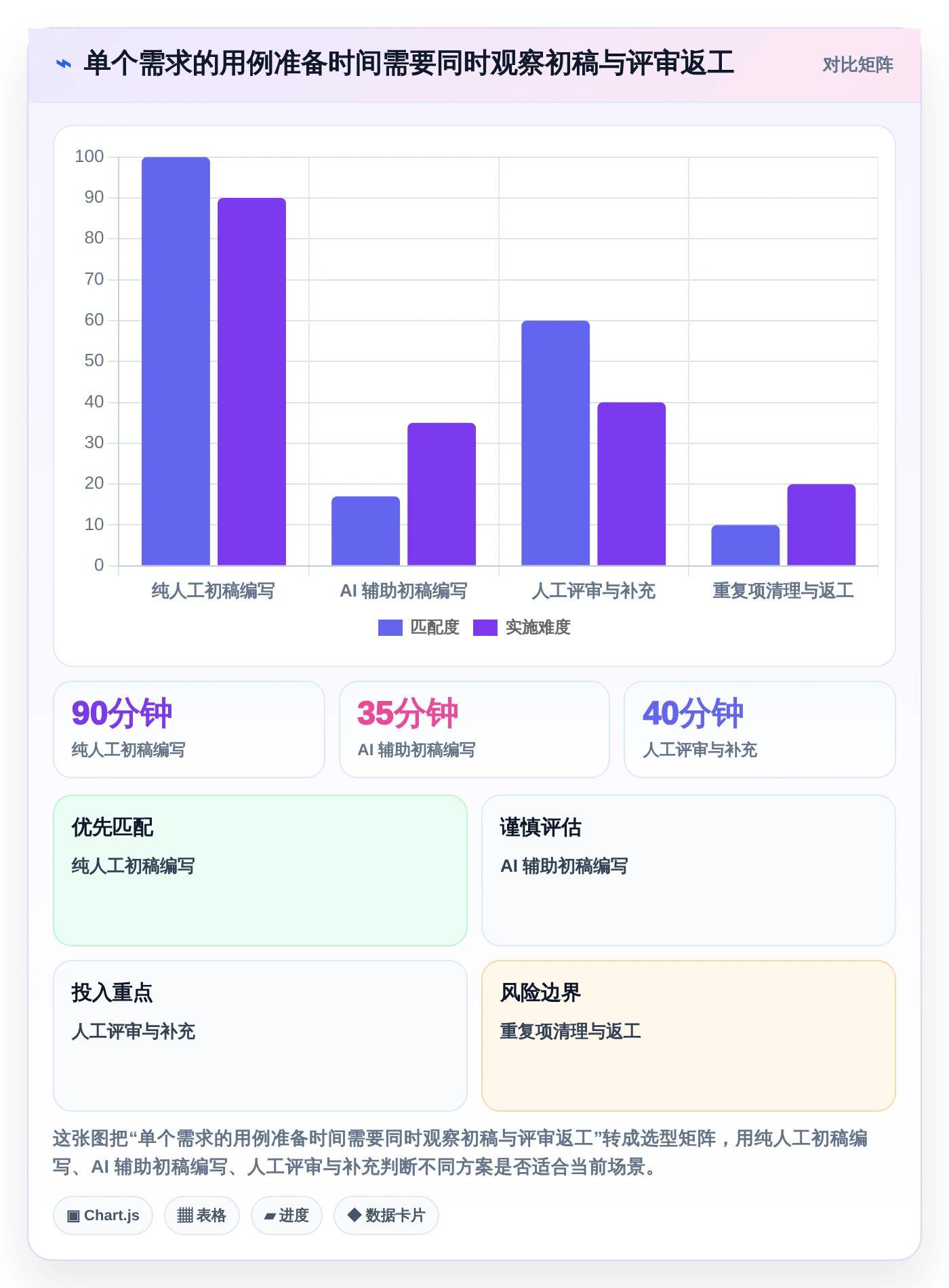This screenshot has height=1288, width=949.
Task: Click the 50 y-axis tick label
Action: pos(94,361)
